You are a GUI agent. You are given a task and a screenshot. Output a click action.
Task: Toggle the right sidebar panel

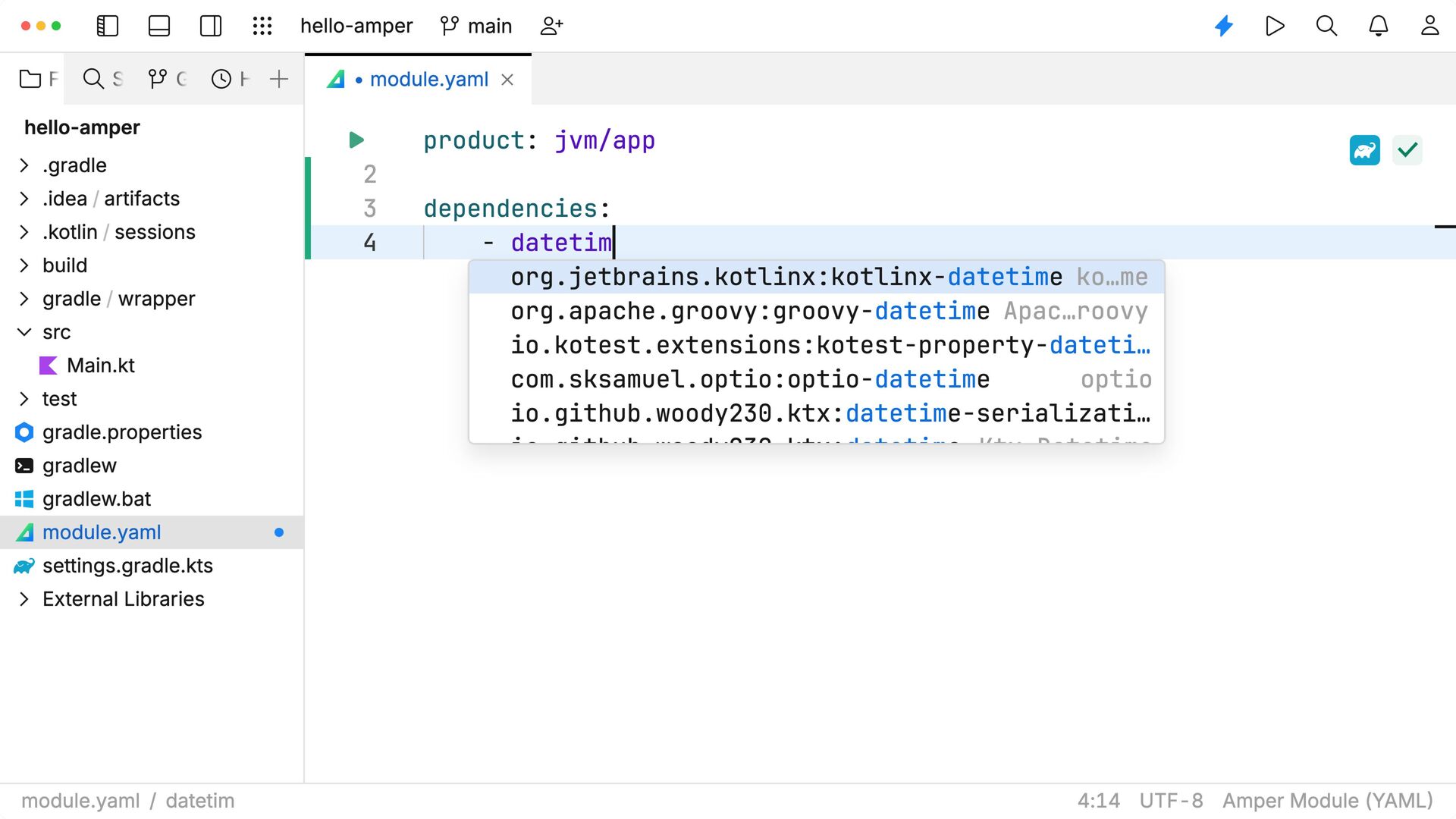click(211, 26)
